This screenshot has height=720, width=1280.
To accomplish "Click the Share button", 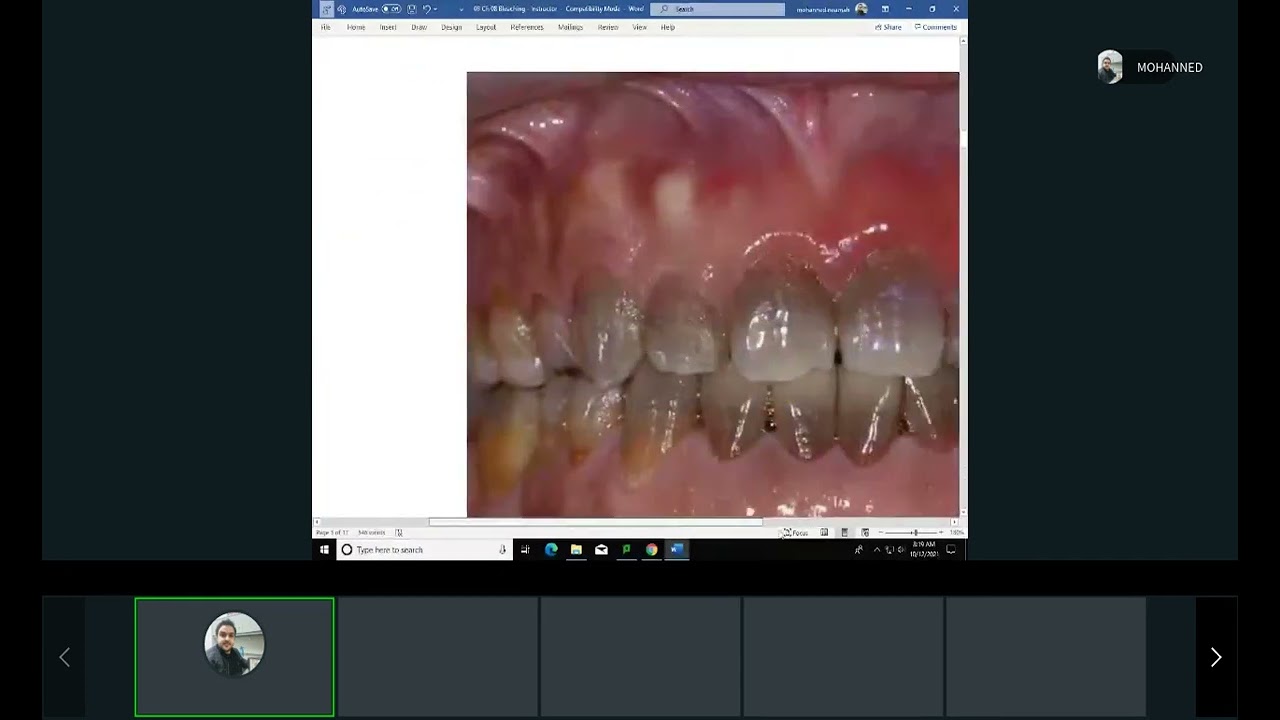I will (888, 27).
